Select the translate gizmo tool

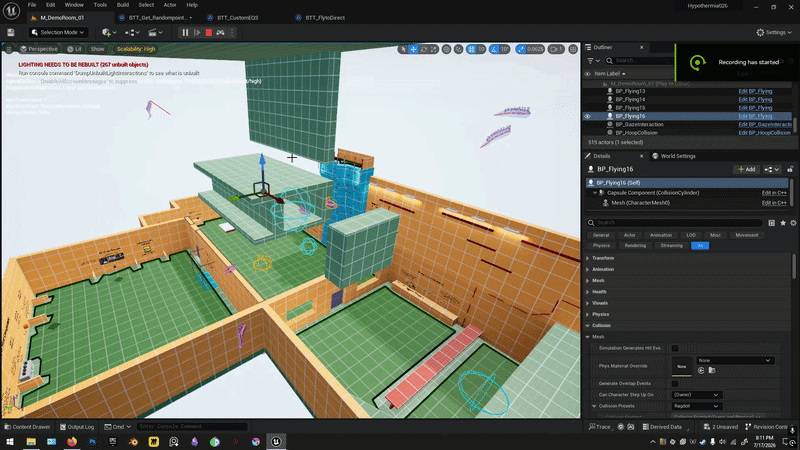[x=413, y=49]
